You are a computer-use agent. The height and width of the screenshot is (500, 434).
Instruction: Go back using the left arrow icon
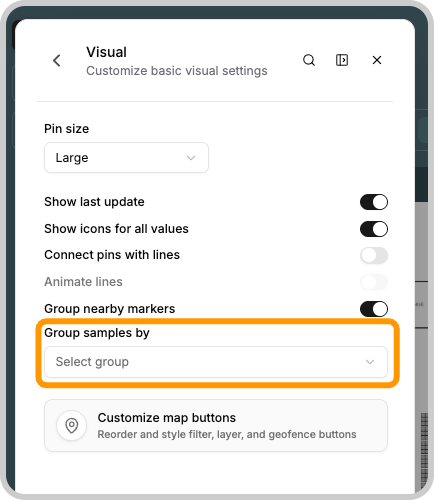coord(57,61)
